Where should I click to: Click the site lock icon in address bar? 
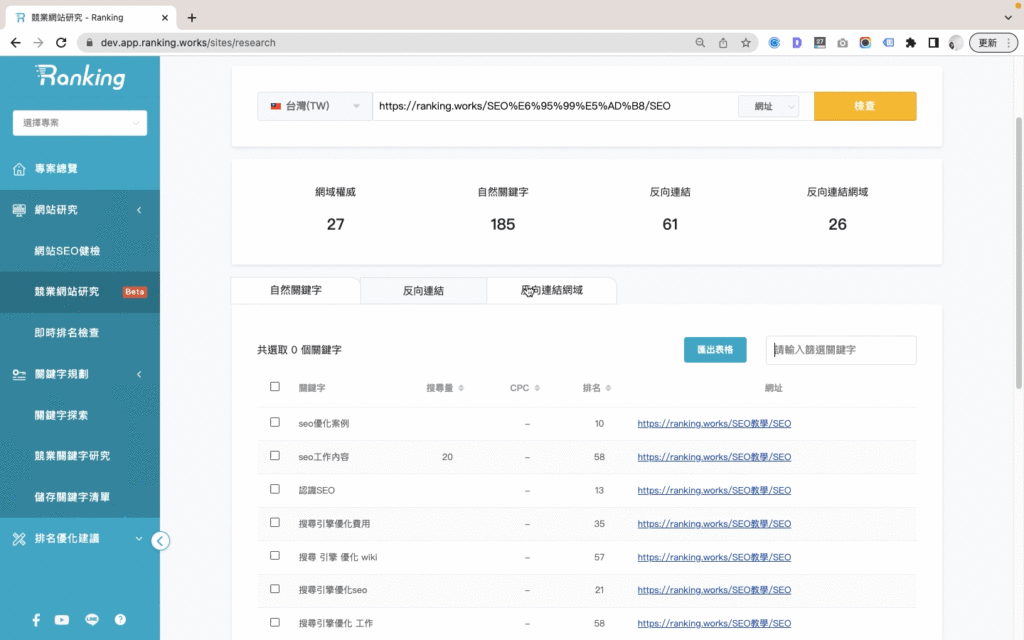(x=89, y=42)
